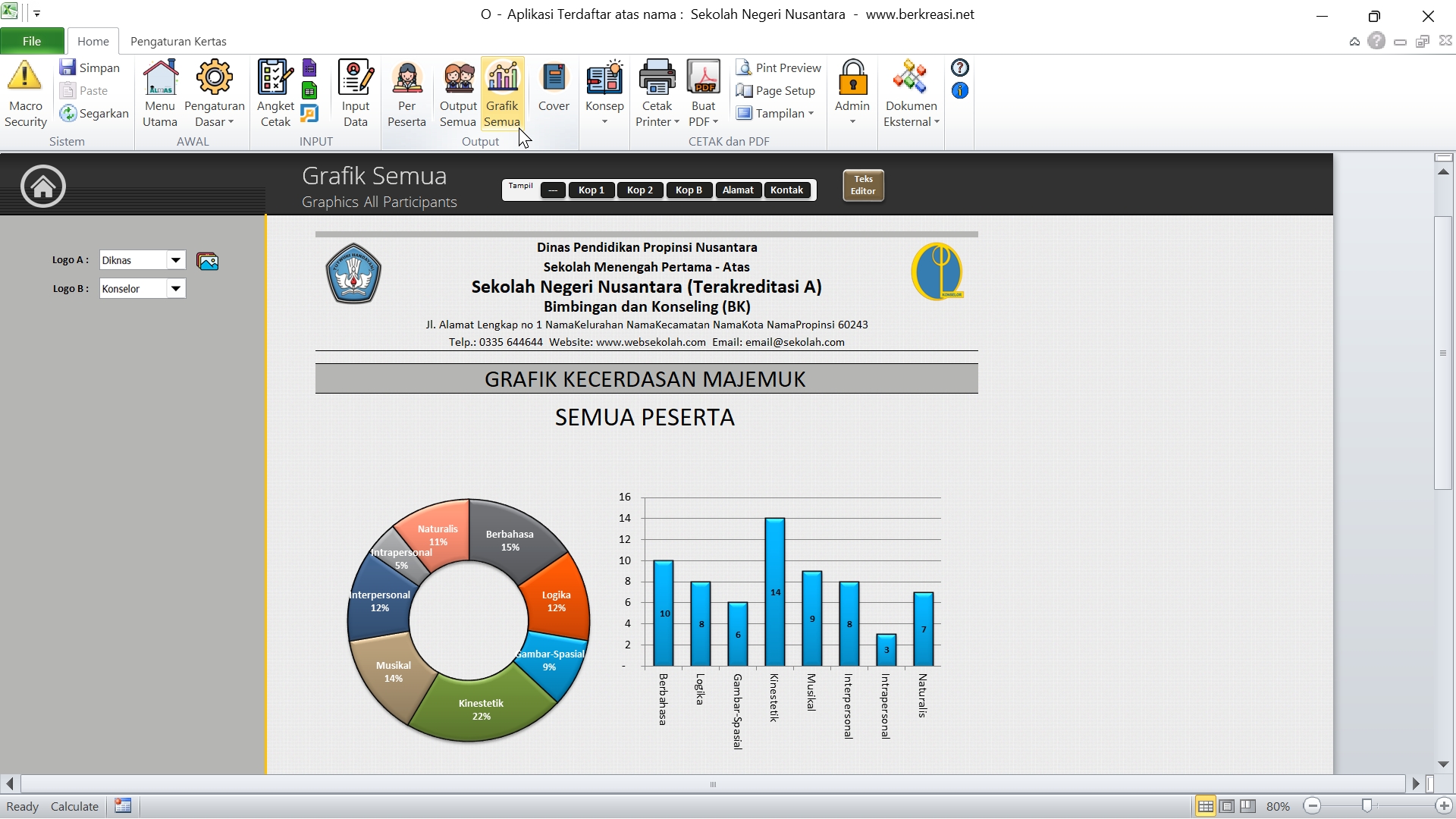Expand the Logo B Konselor dropdown
The width and height of the screenshot is (1456, 819).
pyautogui.click(x=176, y=289)
